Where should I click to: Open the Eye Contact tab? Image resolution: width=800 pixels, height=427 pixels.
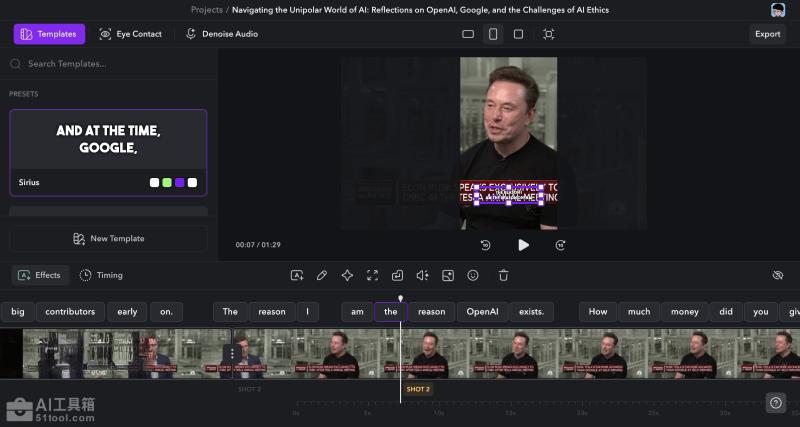pyautogui.click(x=130, y=34)
